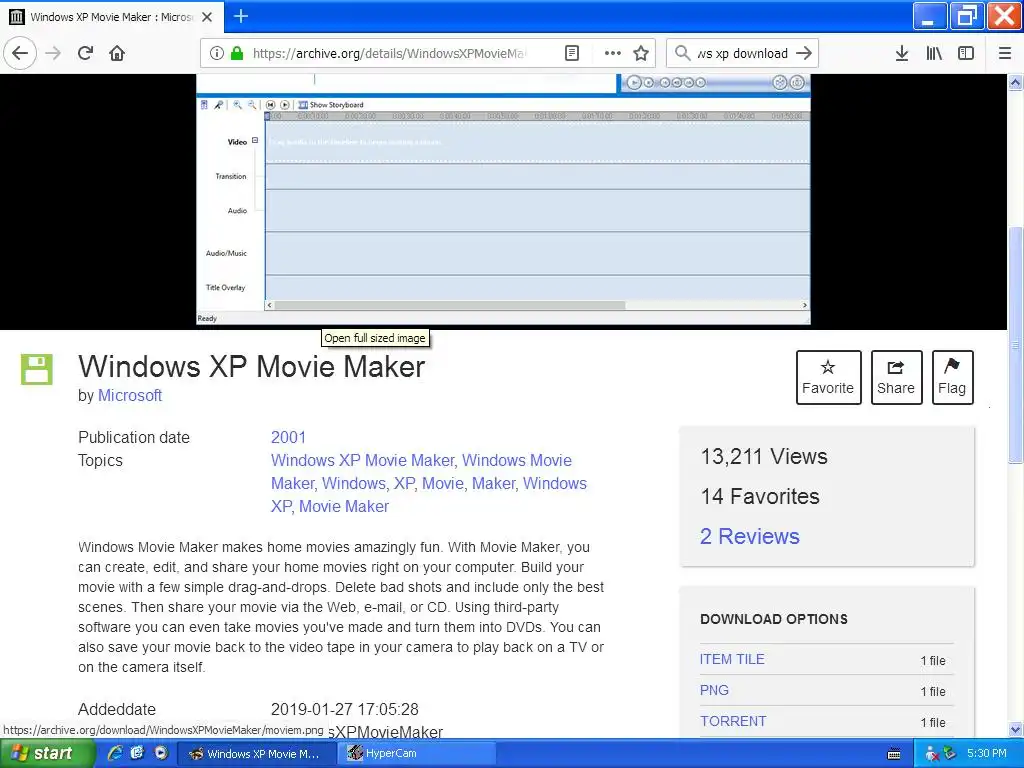The height and width of the screenshot is (768, 1024).
Task: Click the green secure padlock icon
Action: [x=237, y=53]
